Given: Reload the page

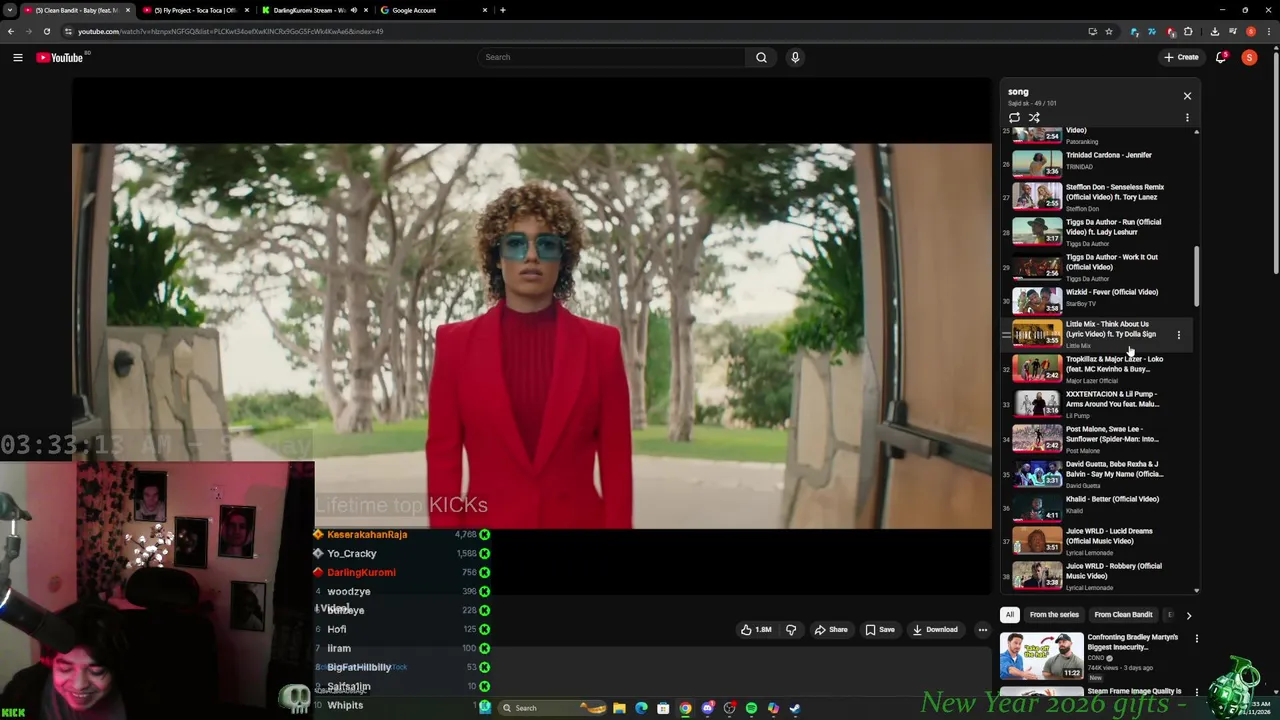Looking at the screenshot, I should (x=47, y=31).
